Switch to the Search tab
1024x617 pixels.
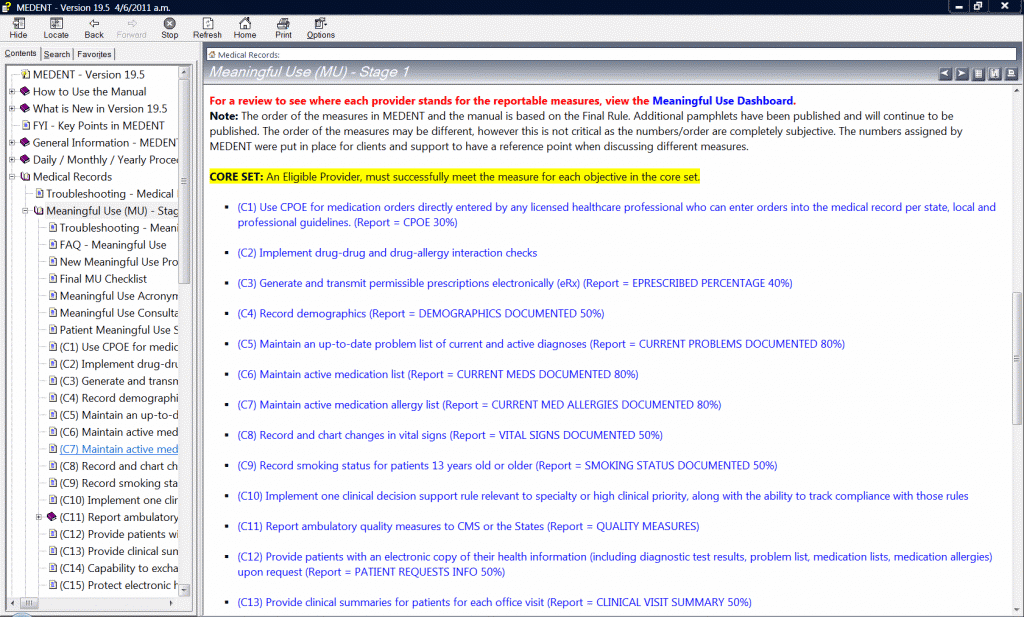click(x=57, y=54)
